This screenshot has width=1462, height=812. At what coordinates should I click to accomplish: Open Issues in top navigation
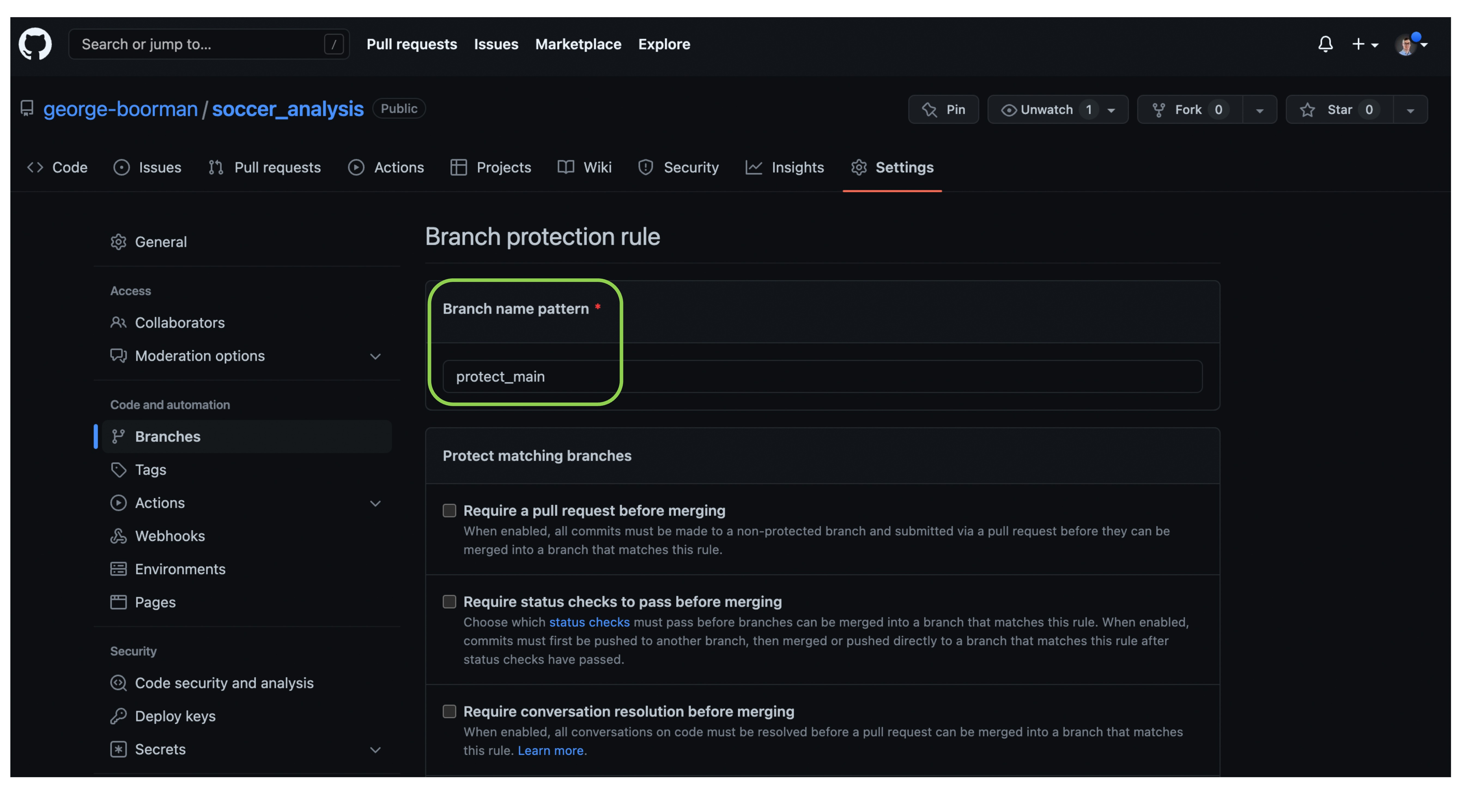coord(496,44)
